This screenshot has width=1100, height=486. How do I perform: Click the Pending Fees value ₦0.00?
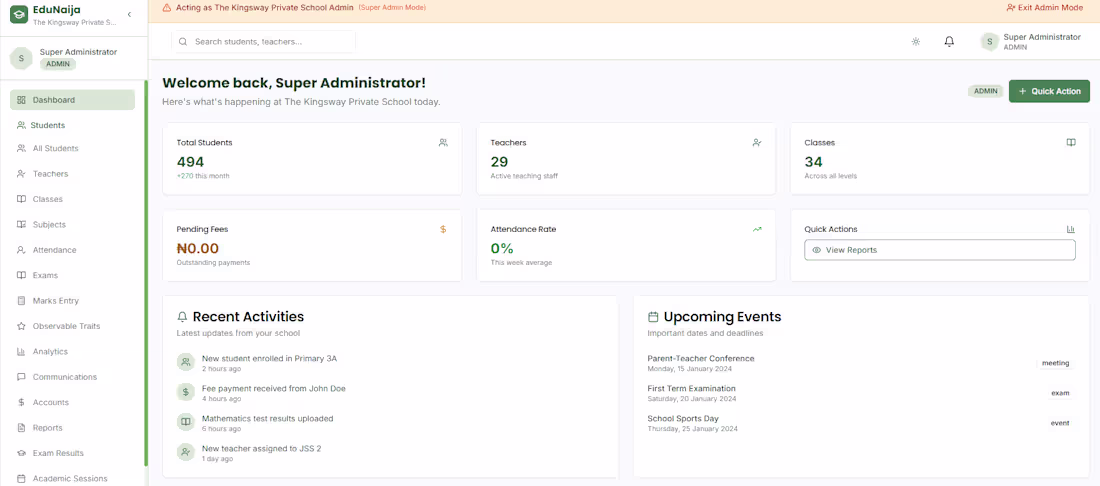point(198,248)
